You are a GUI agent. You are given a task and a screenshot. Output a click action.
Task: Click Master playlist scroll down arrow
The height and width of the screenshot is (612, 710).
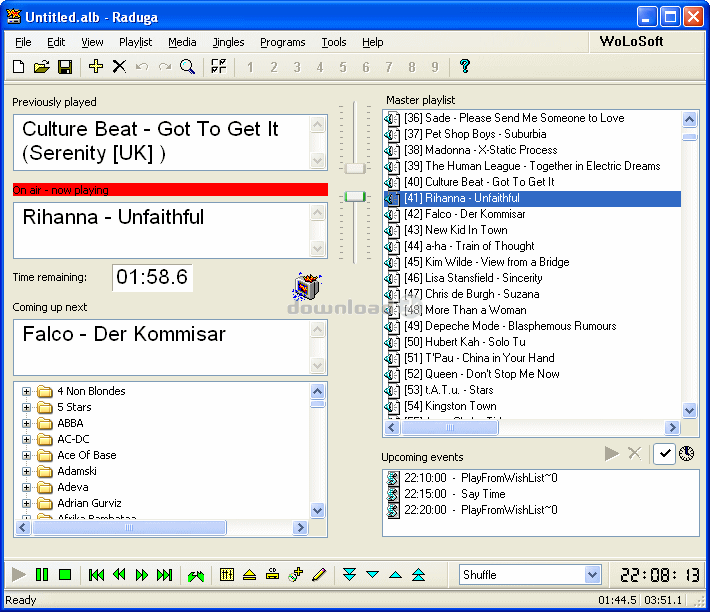(689, 410)
